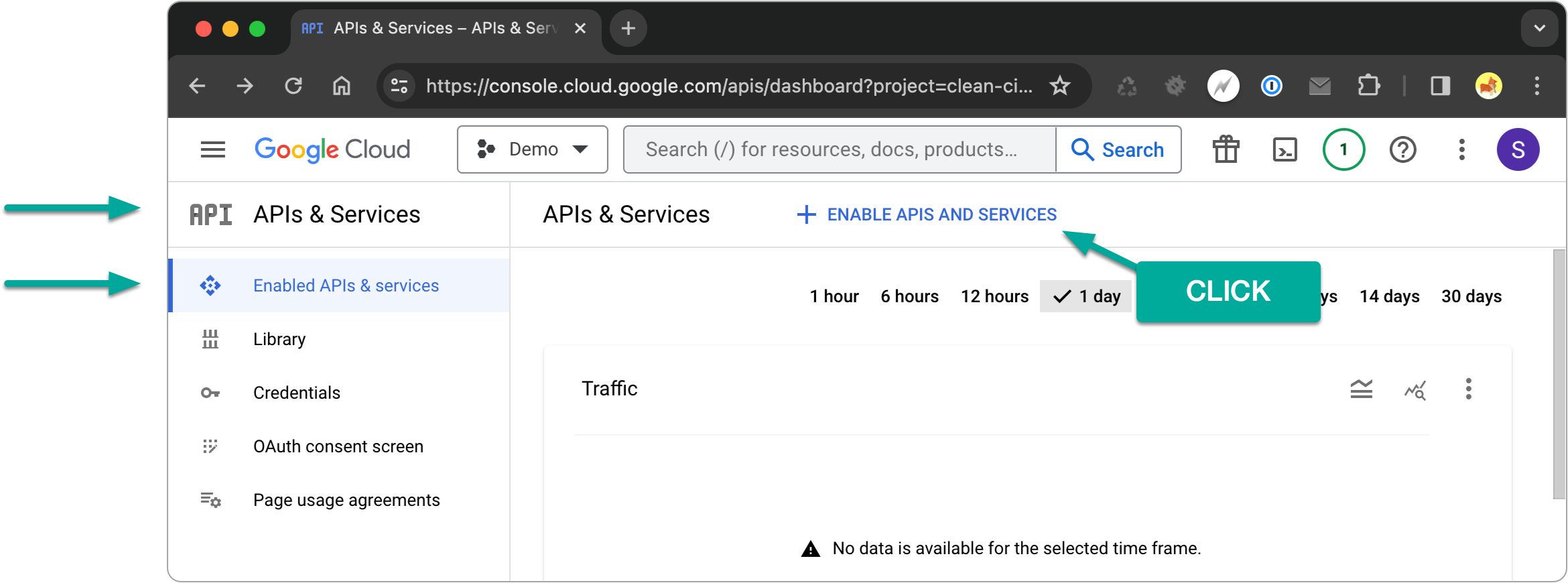The height and width of the screenshot is (583, 1568).
Task: Open the Chrome three-dot menu
Action: click(1537, 86)
